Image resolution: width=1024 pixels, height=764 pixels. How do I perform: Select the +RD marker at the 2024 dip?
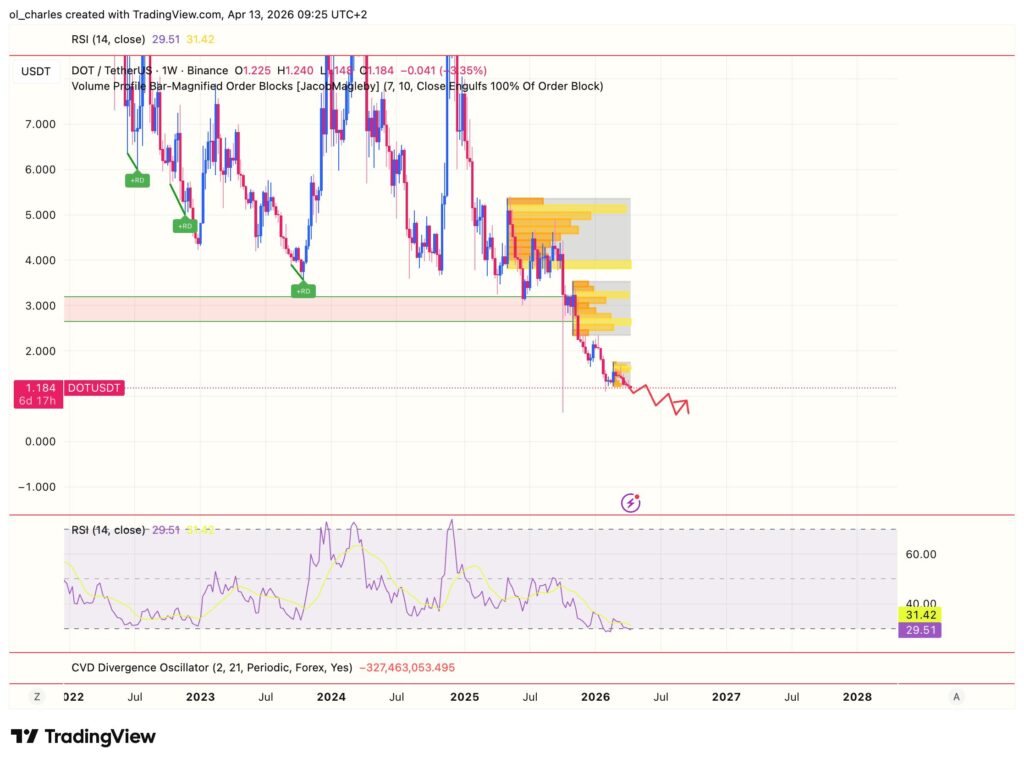[303, 290]
